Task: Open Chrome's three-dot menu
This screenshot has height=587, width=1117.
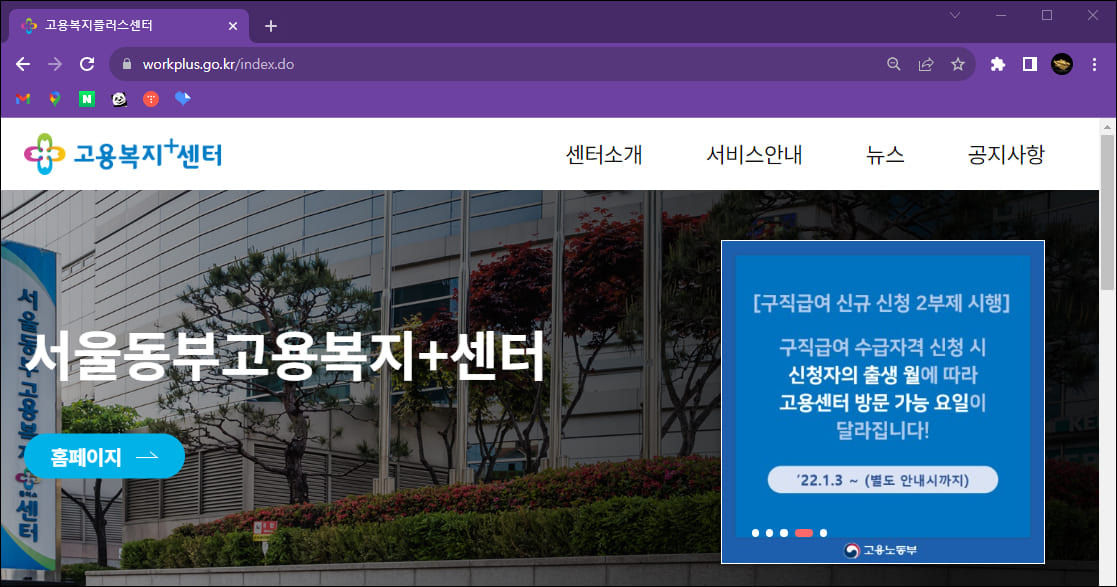Action: tap(1095, 63)
